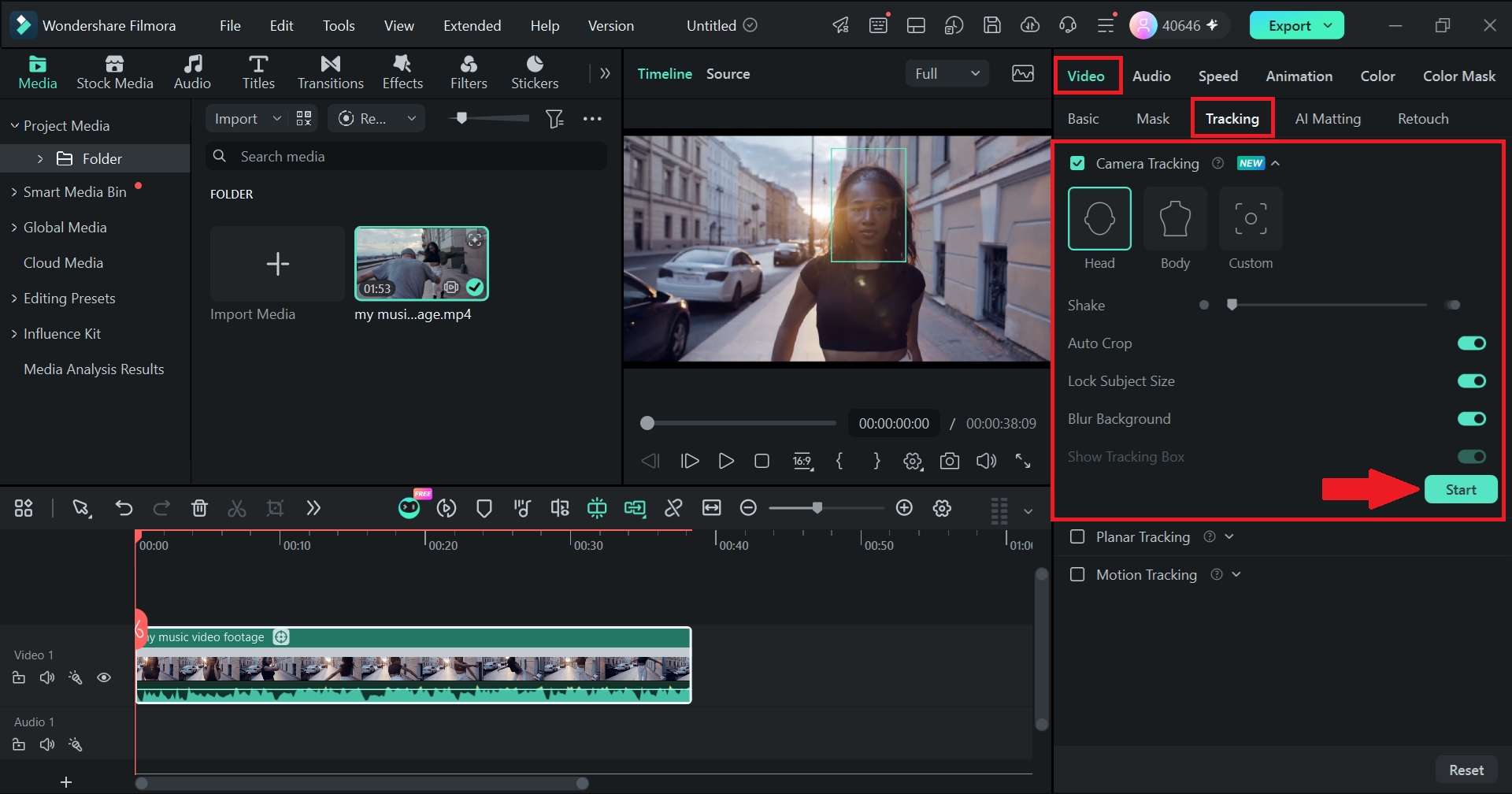Zoom in timeline with plus icon
This screenshot has width=1512, height=794.
point(904,508)
